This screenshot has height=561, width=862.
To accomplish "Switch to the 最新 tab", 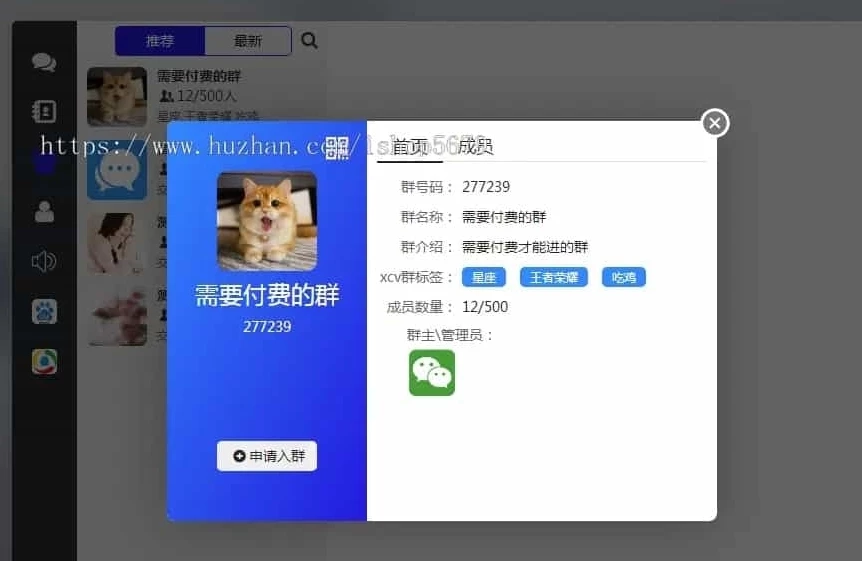I will (x=248, y=41).
